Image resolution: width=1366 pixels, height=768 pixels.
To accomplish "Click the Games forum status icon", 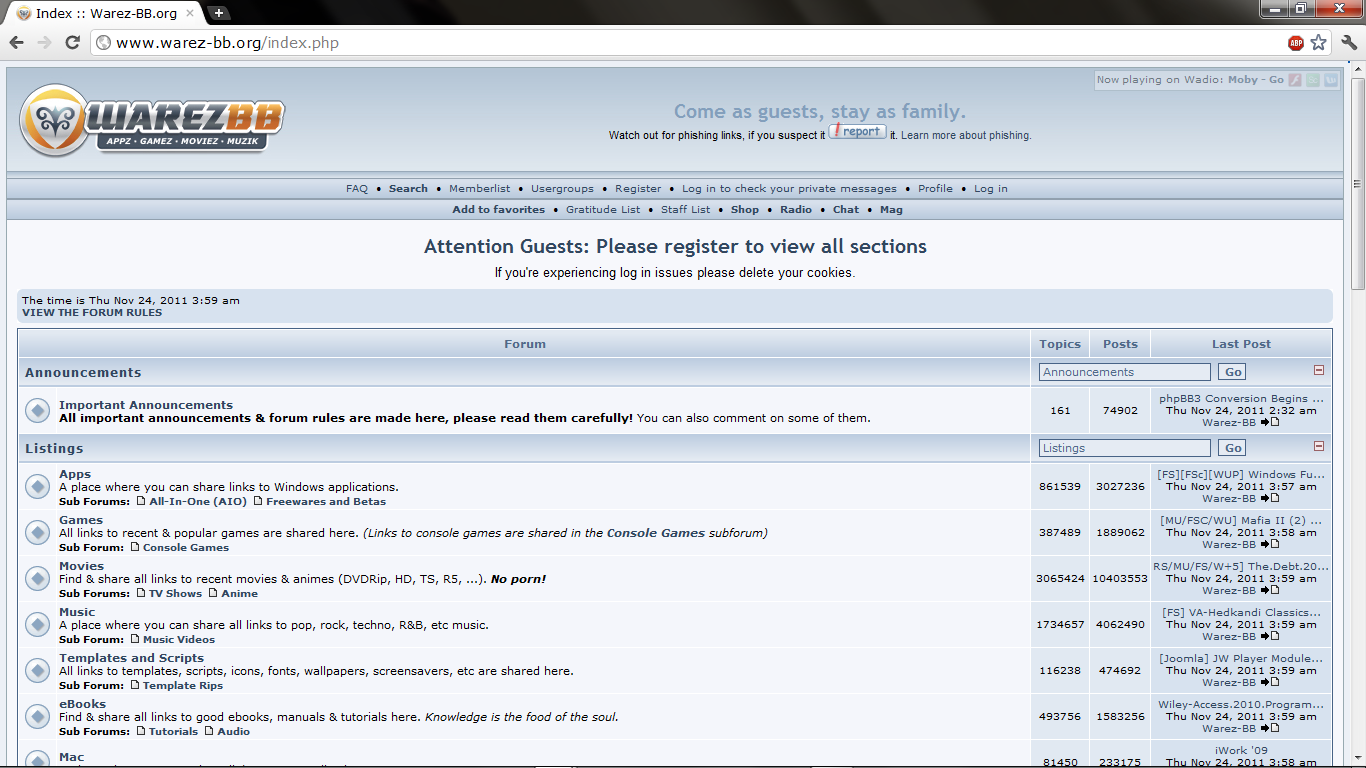I will [37, 532].
